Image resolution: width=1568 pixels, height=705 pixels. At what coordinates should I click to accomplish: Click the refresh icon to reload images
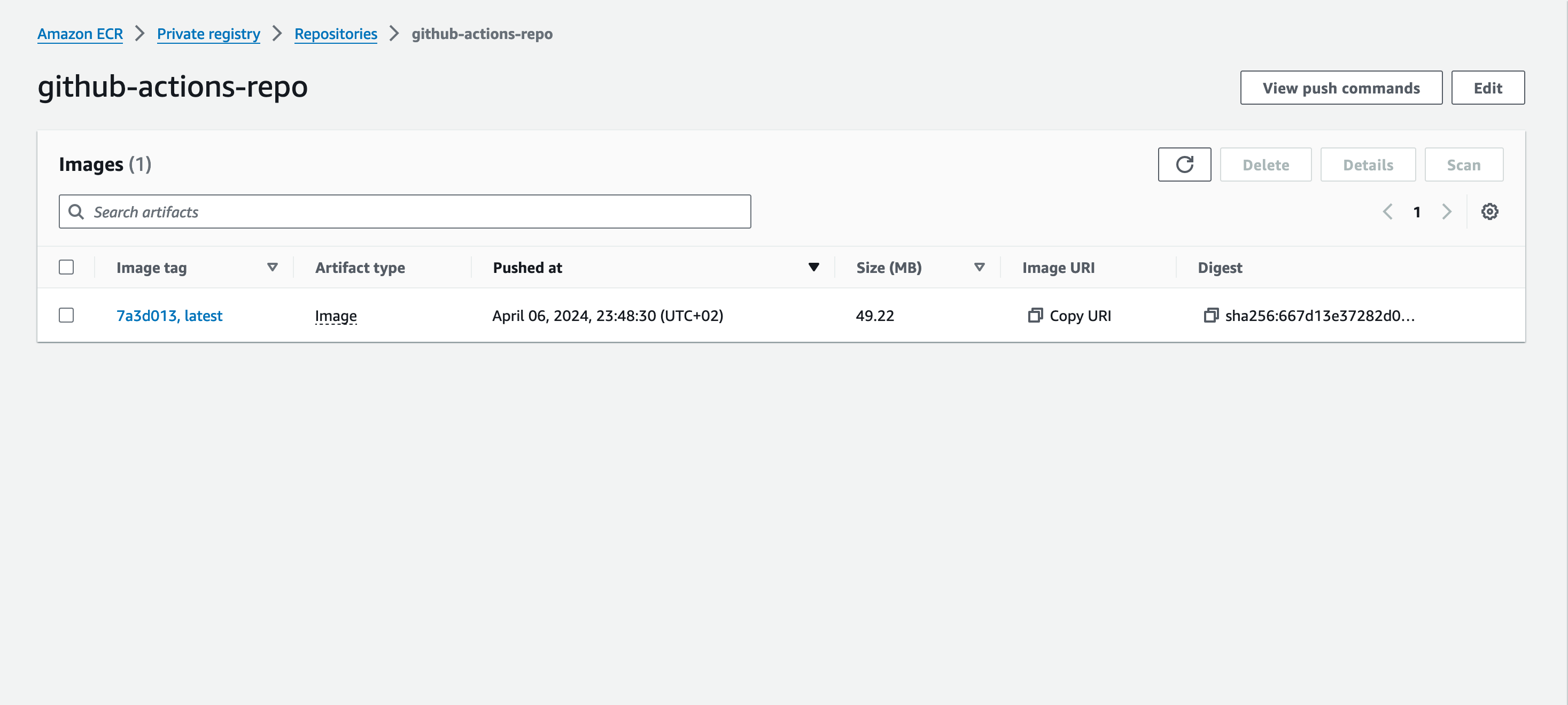coord(1184,164)
